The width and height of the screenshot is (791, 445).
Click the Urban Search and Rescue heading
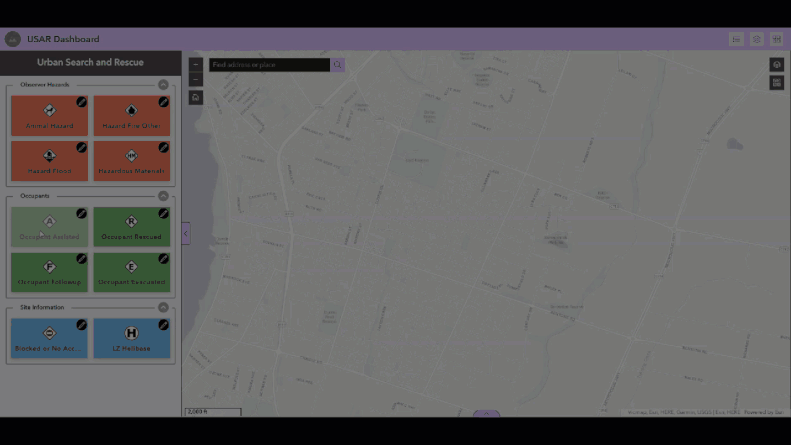90,63
